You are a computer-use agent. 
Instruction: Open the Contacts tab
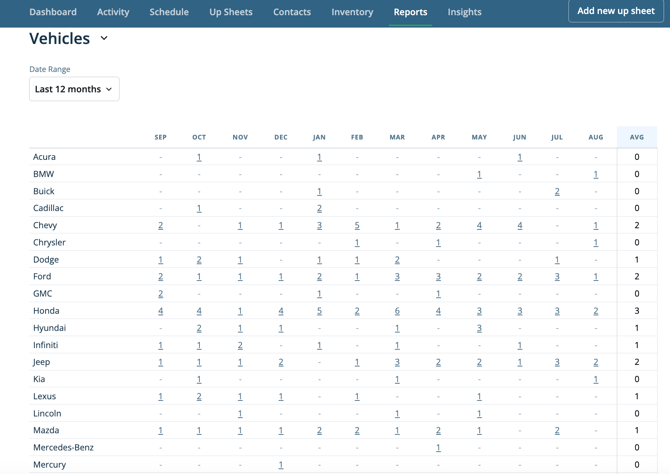pyautogui.click(x=292, y=12)
